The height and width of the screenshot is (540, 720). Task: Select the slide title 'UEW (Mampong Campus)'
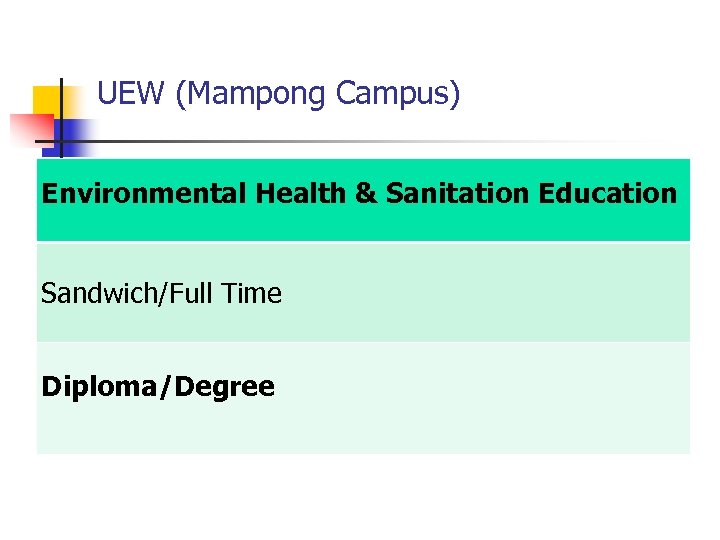click(279, 94)
